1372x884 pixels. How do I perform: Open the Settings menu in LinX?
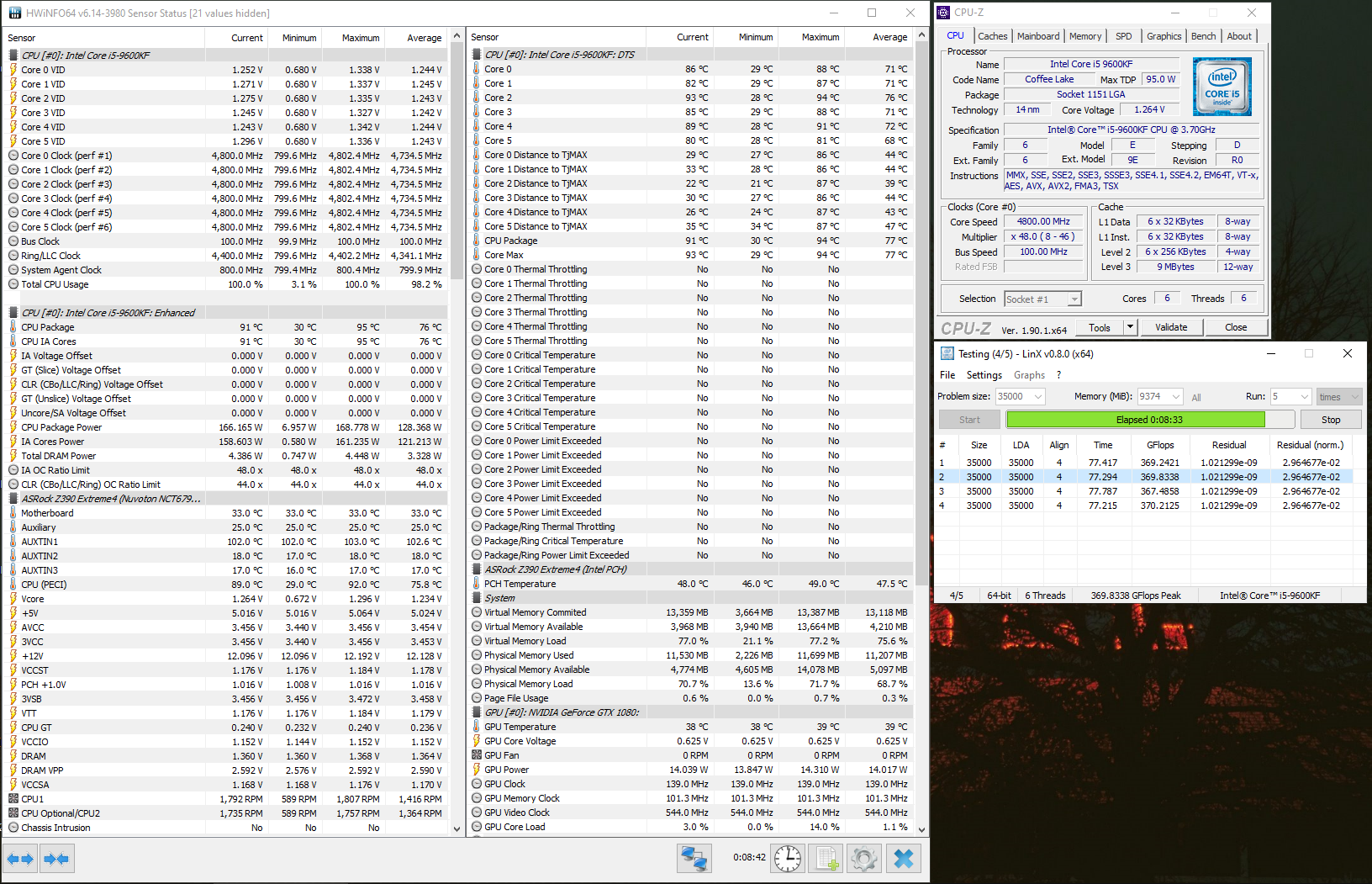tap(984, 375)
